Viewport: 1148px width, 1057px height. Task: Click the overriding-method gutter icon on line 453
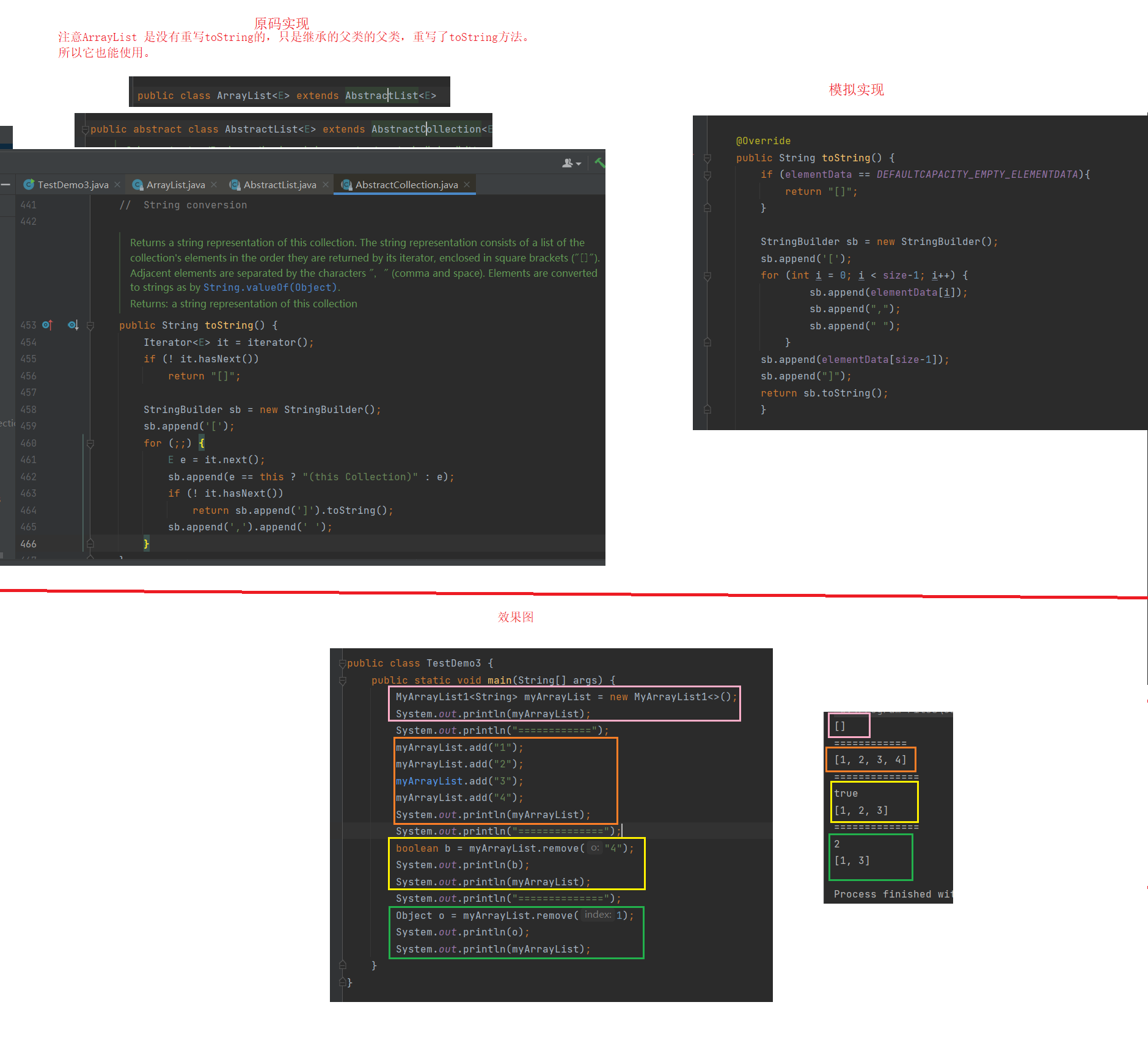[47, 325]
